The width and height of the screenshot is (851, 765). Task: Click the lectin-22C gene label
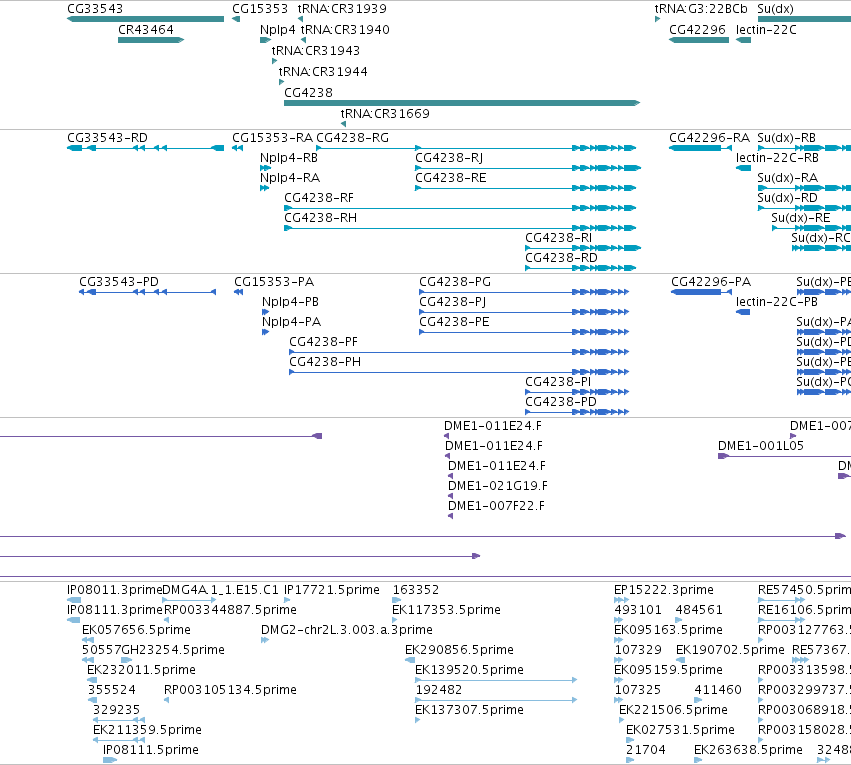(766, 29)
